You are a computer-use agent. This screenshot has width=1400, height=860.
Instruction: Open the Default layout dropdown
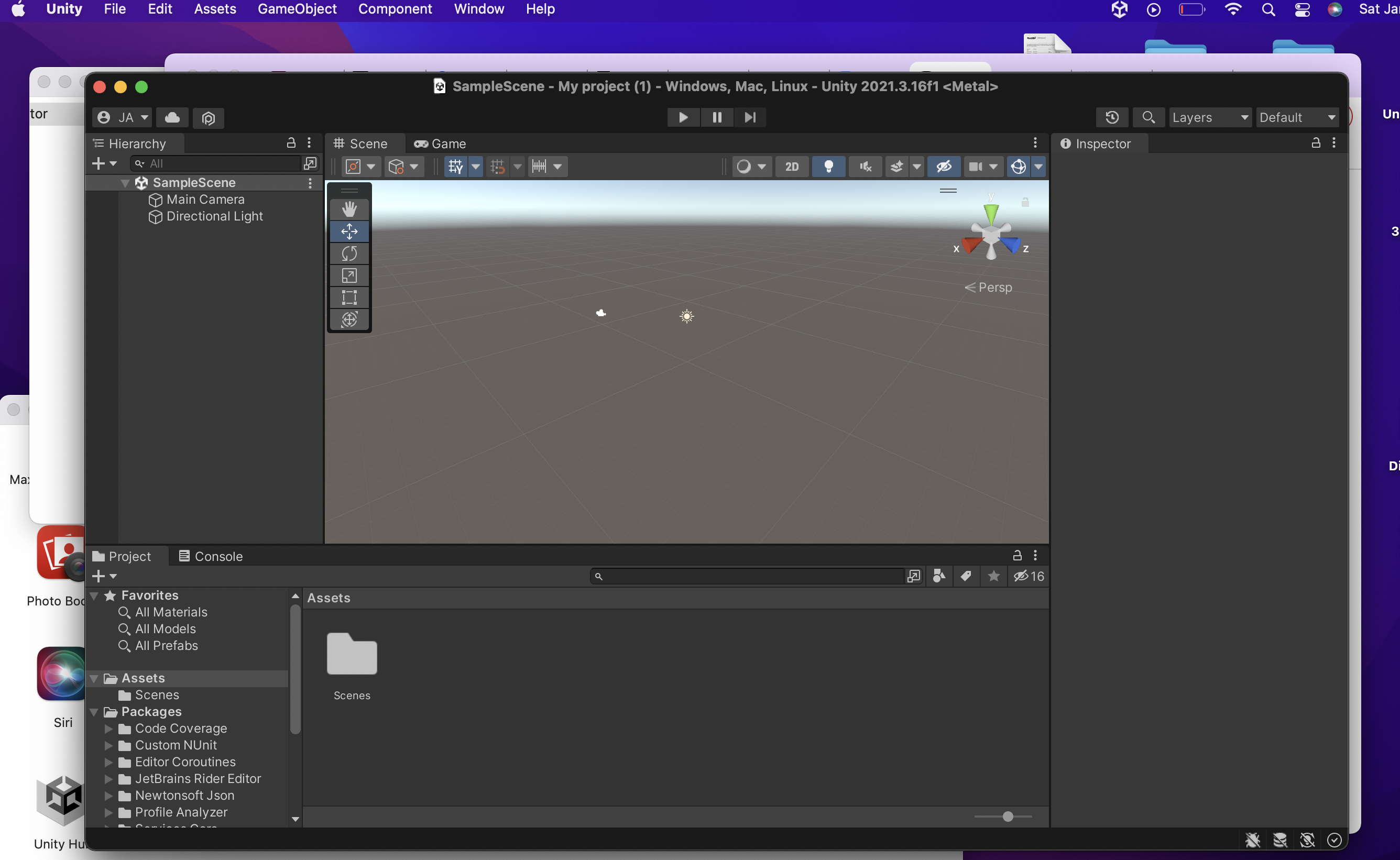click(x=1297, y=118)
